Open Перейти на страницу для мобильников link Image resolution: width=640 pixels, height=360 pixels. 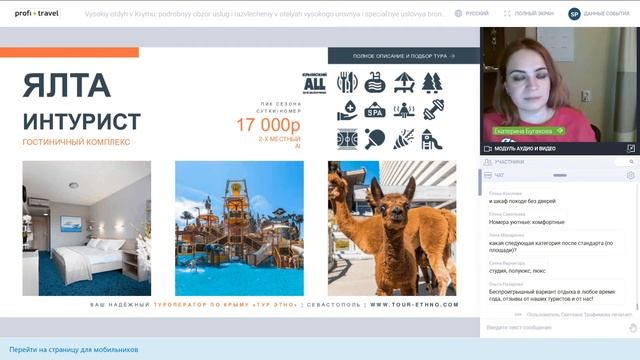[x=73, y=350]
